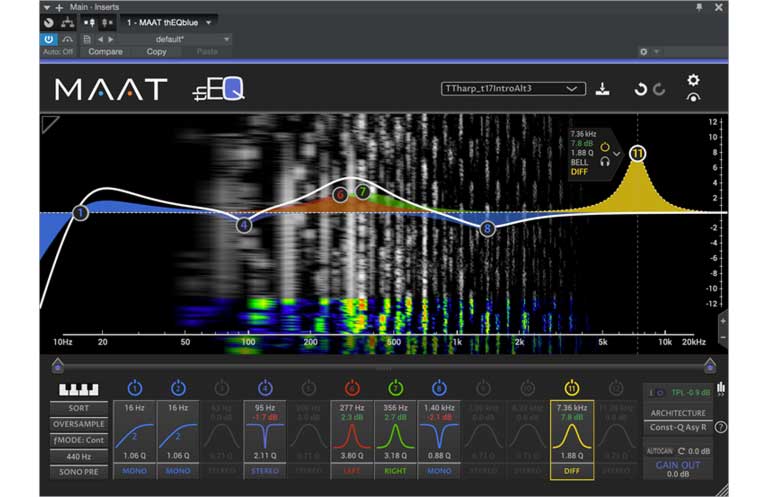Click the OVERSAMPLE button

click(79, 424)
